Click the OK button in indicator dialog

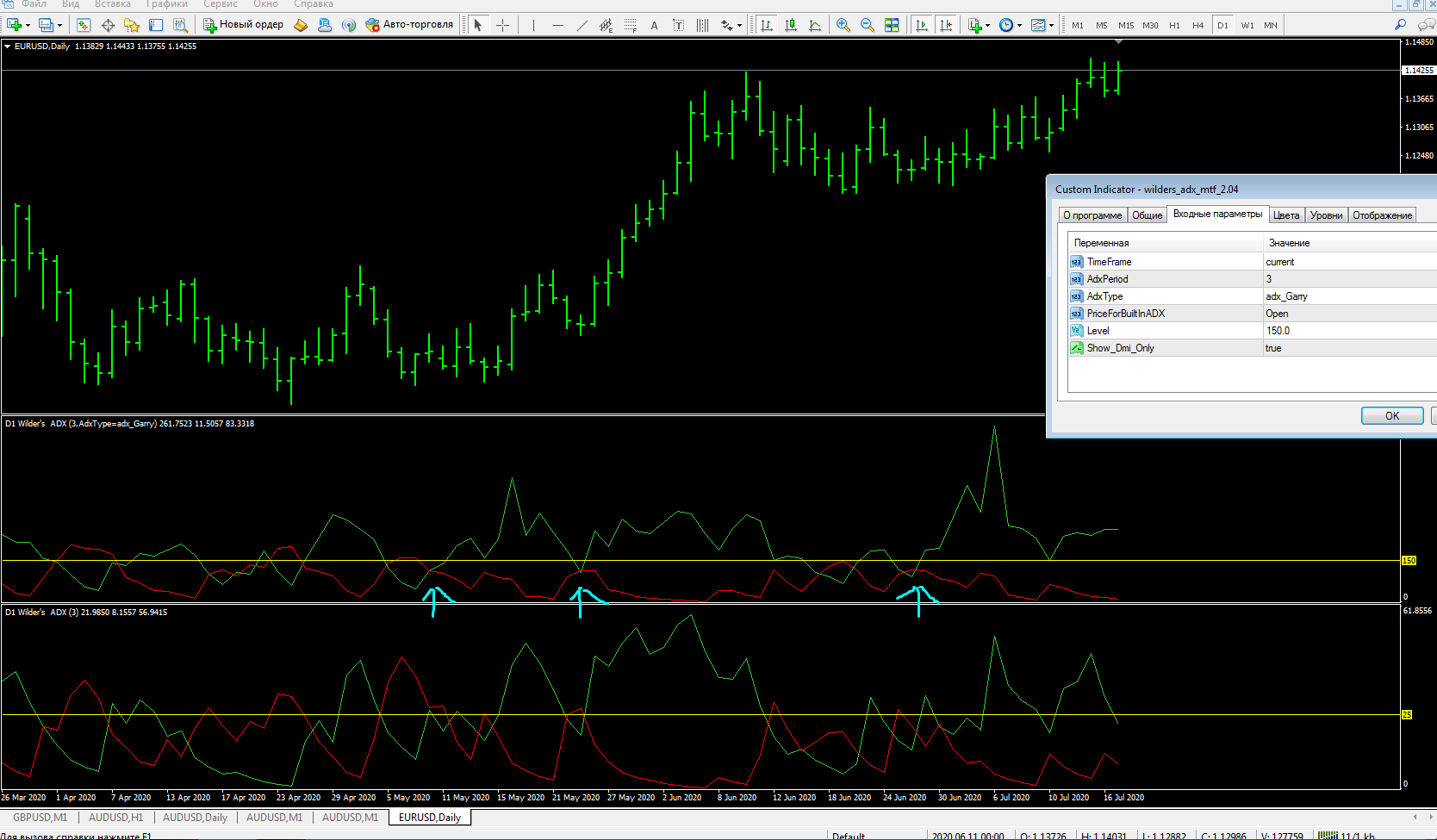click(1392, 416)
